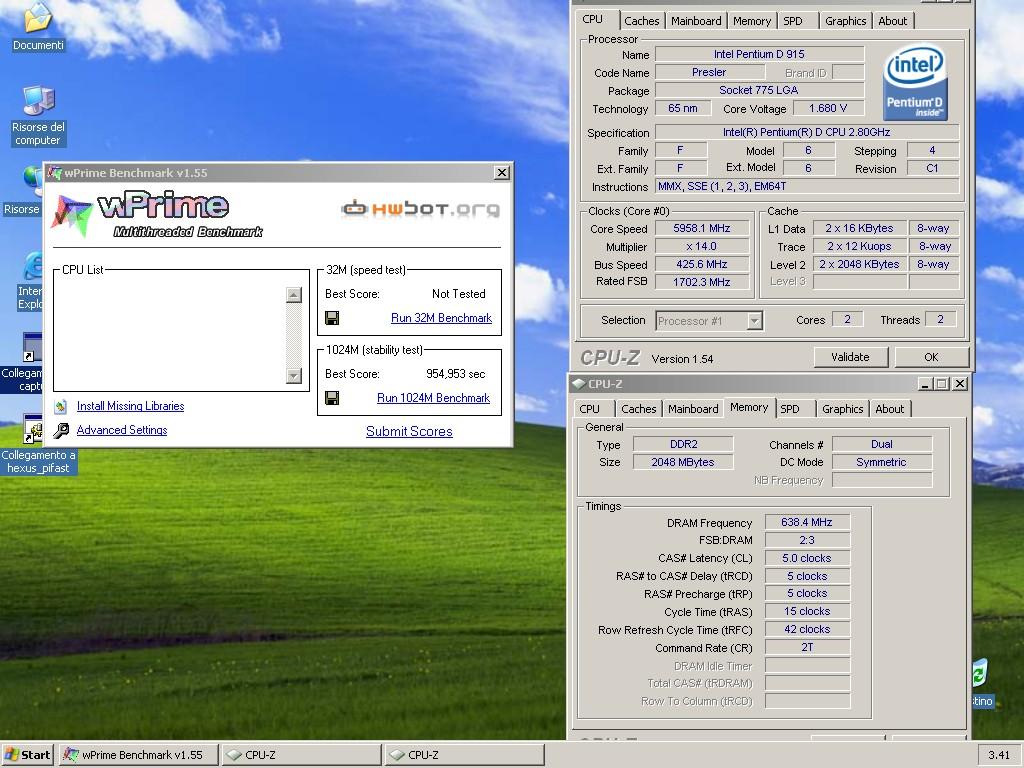The image size is (1024, 768).
Task: Select Caches tab in upper CPU-Z window
Action: (x=642, y=21)
